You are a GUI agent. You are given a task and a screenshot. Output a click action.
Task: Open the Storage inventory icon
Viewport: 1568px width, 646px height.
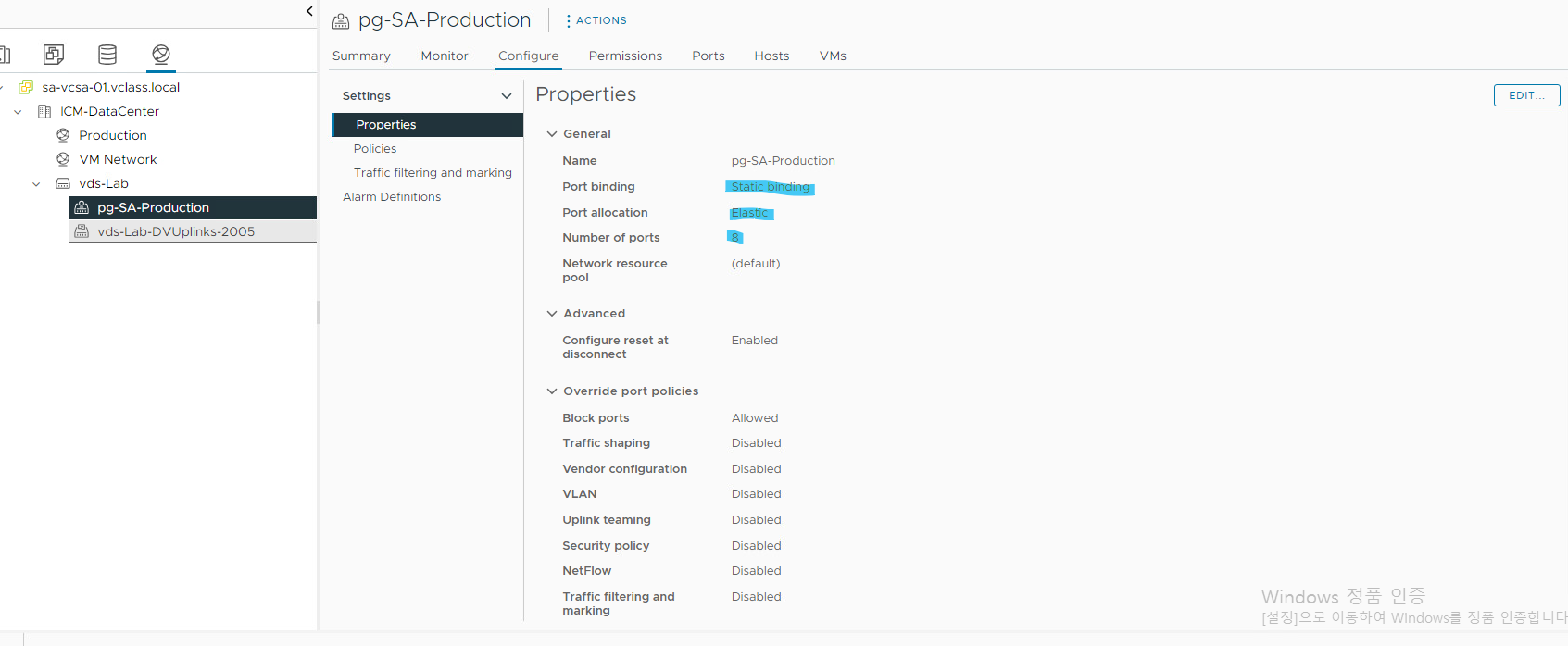pos(107,55)
